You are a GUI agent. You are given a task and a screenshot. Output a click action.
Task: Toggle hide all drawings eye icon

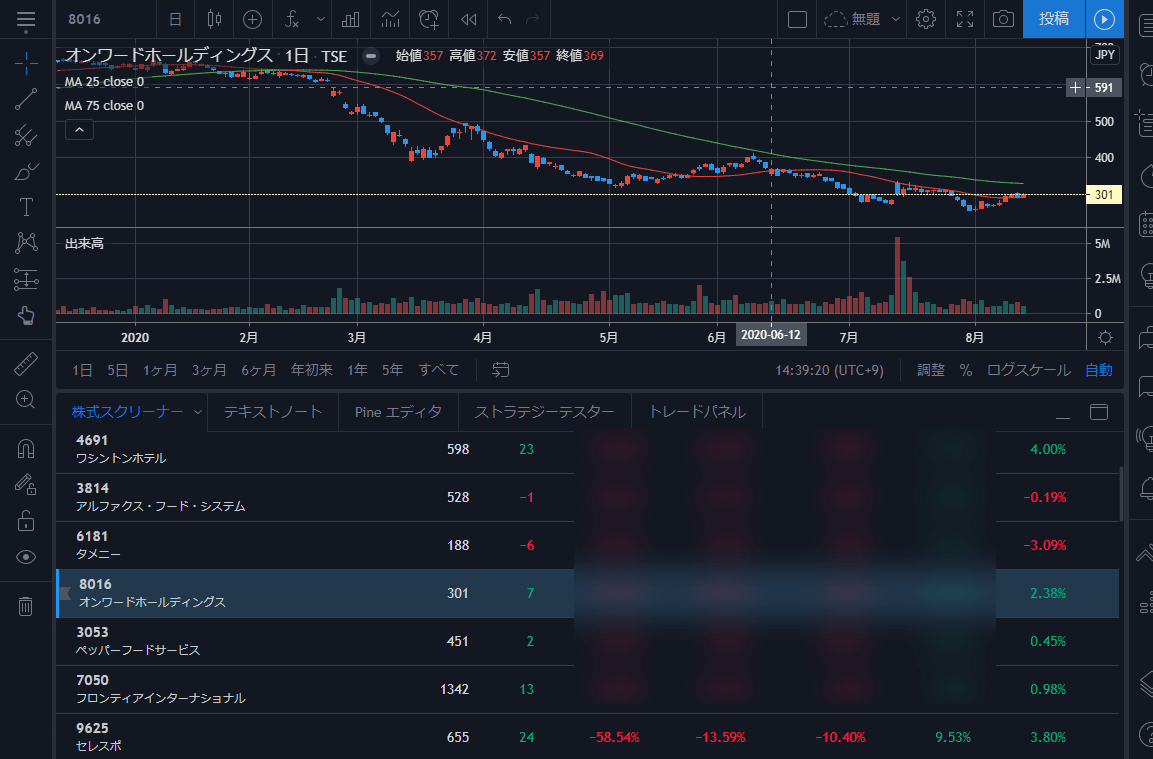[x=27, y=557]
